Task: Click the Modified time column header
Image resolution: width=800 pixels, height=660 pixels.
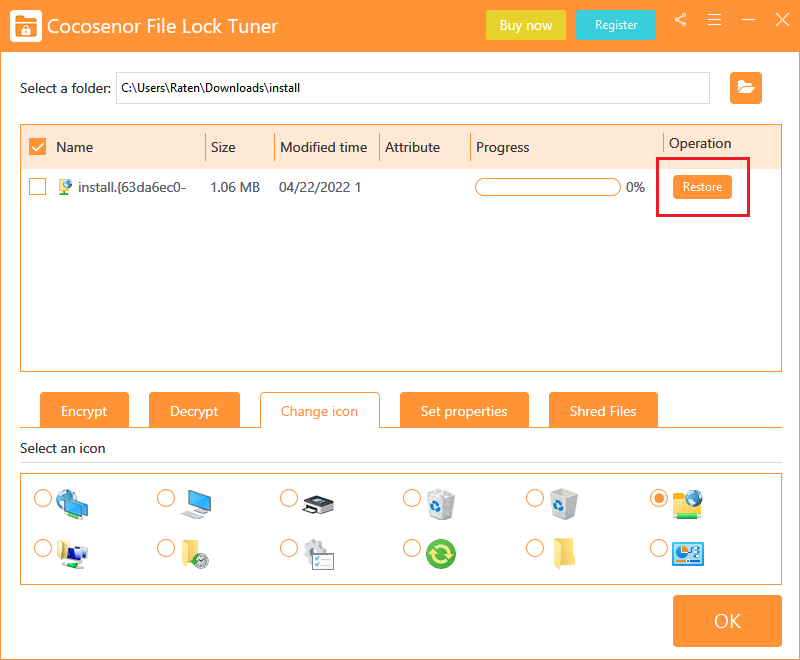Action: pyautogui.click(x=323, y=147)
